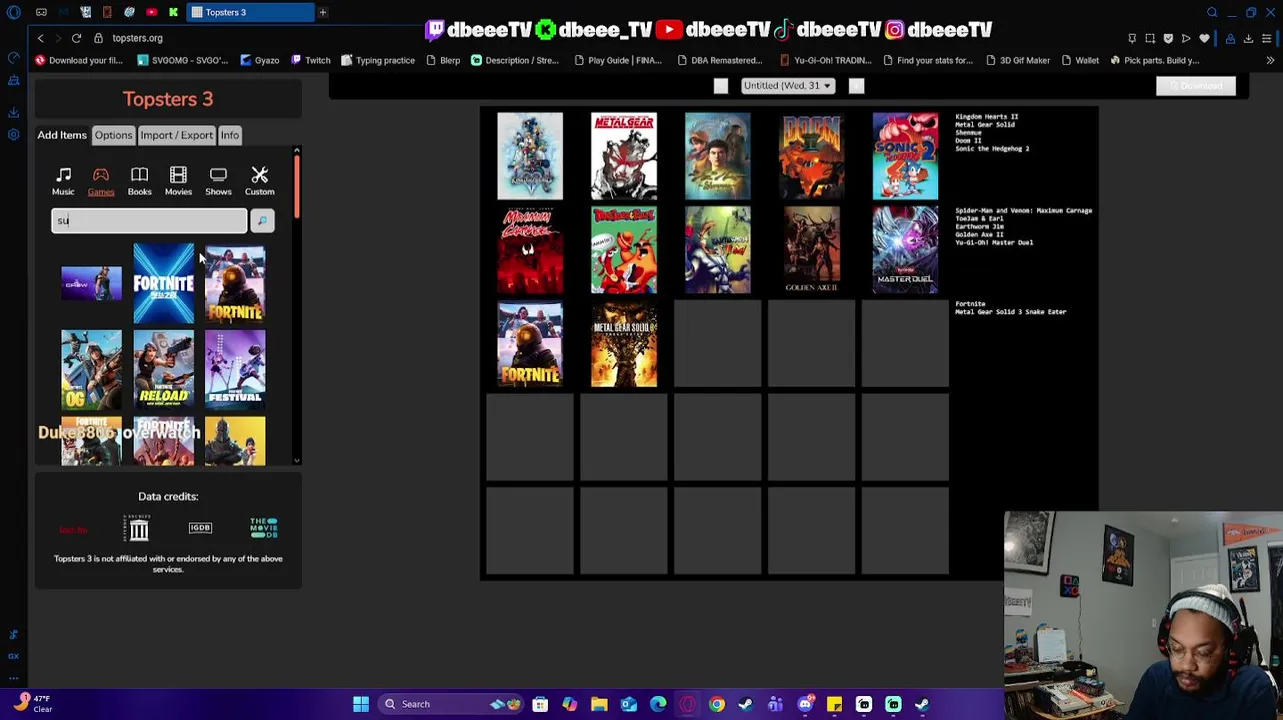Click the small button right of chart selector

click(x=856, y=86)
